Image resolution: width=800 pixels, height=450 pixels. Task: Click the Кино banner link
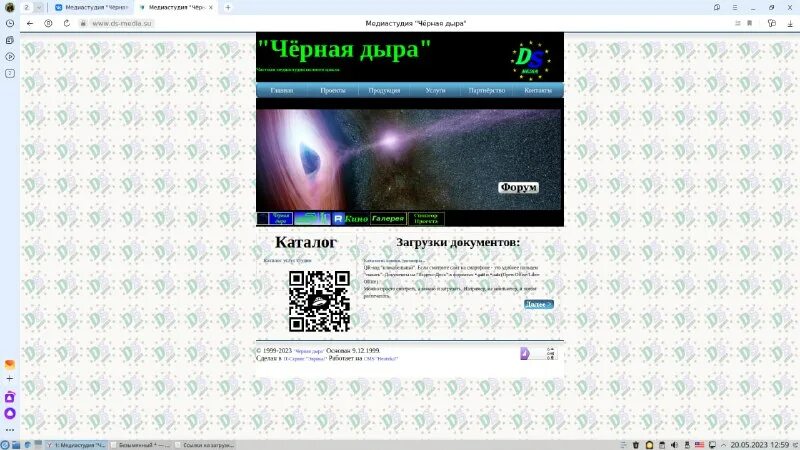pyautogui.click(x=351, y=218)
